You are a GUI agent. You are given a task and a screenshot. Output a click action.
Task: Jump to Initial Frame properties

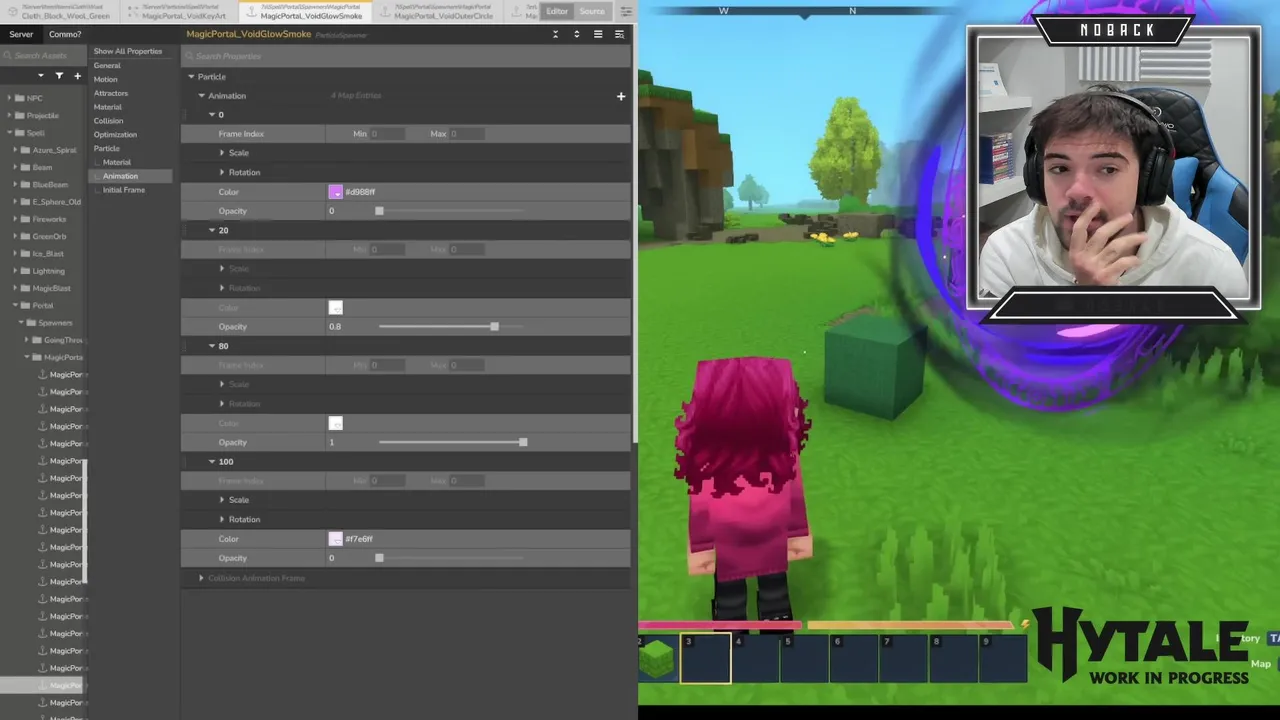[x=123, y=190]
